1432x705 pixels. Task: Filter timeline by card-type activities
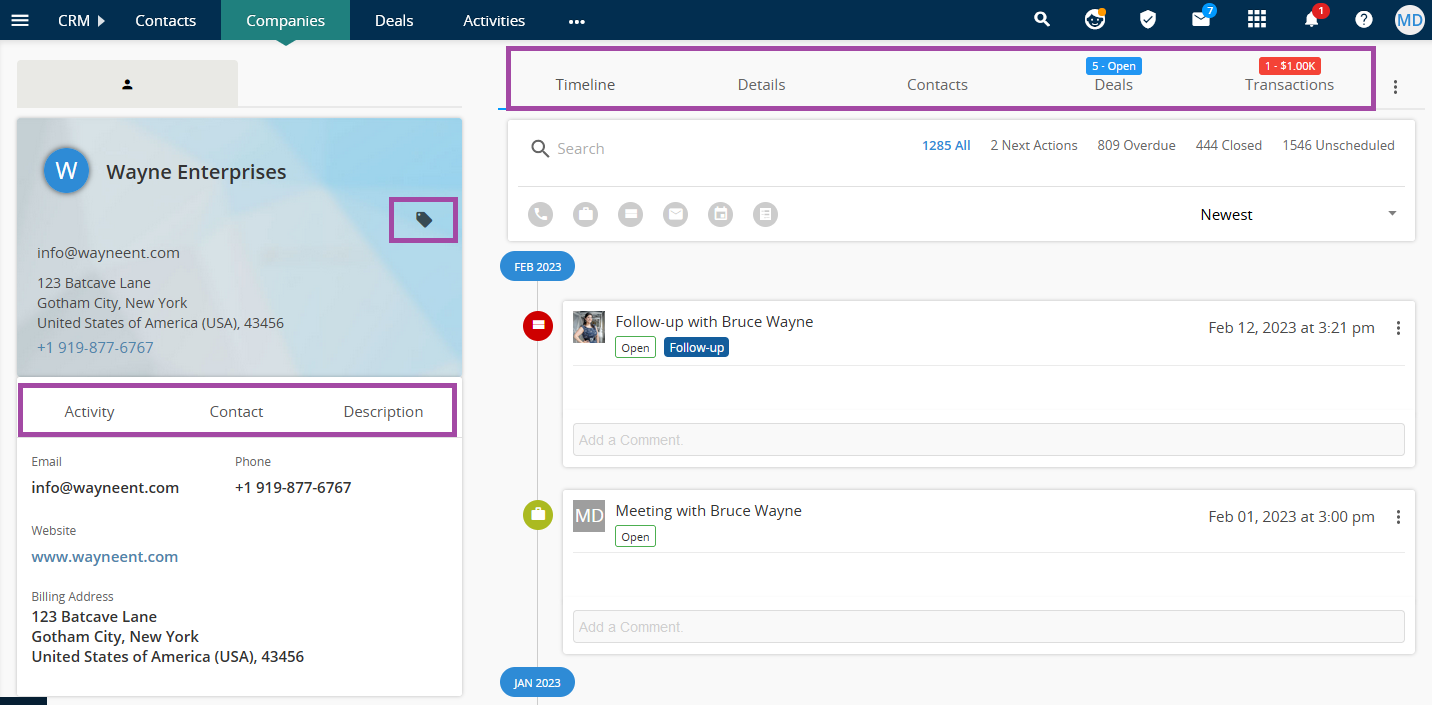630,214
